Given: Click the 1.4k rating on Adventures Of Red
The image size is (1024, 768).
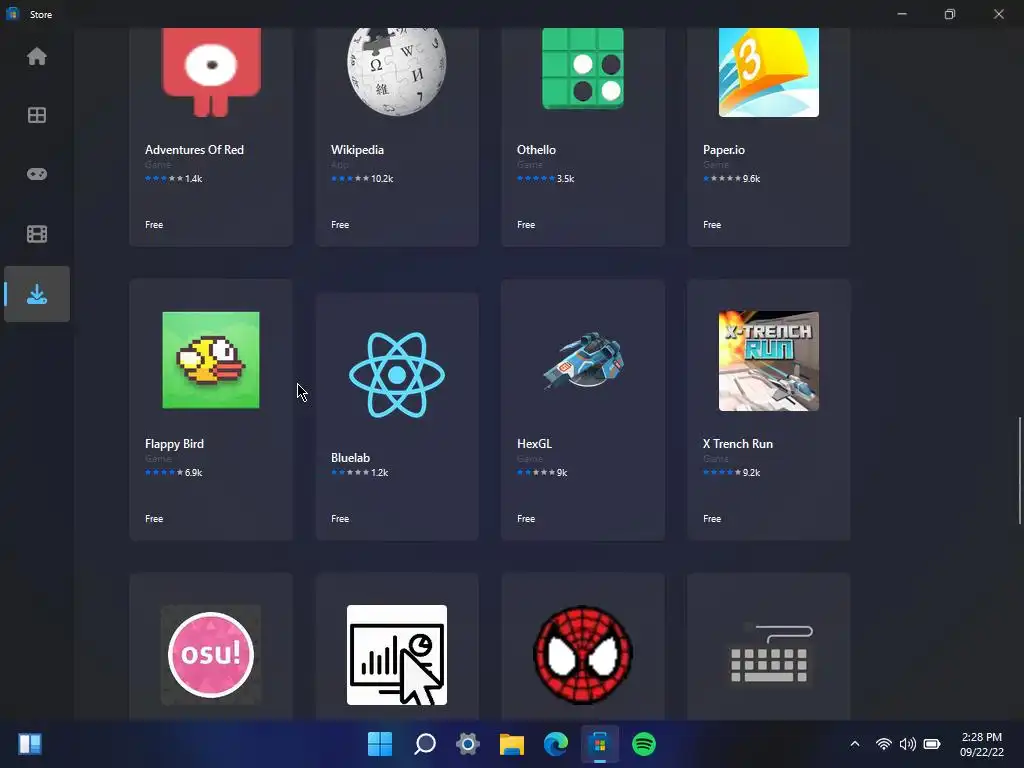Looking at the screenshot, I should [193, 178].
